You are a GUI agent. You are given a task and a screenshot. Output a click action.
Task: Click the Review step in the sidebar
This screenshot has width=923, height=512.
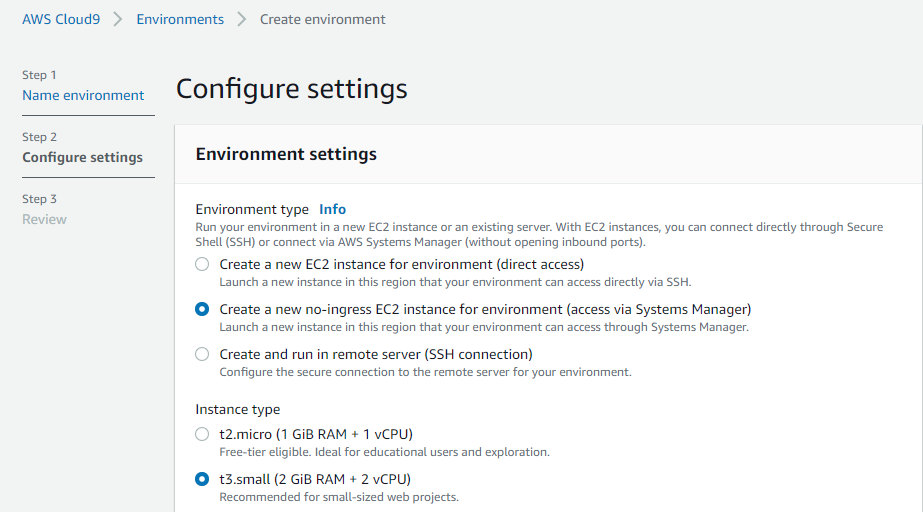(45, 220)
